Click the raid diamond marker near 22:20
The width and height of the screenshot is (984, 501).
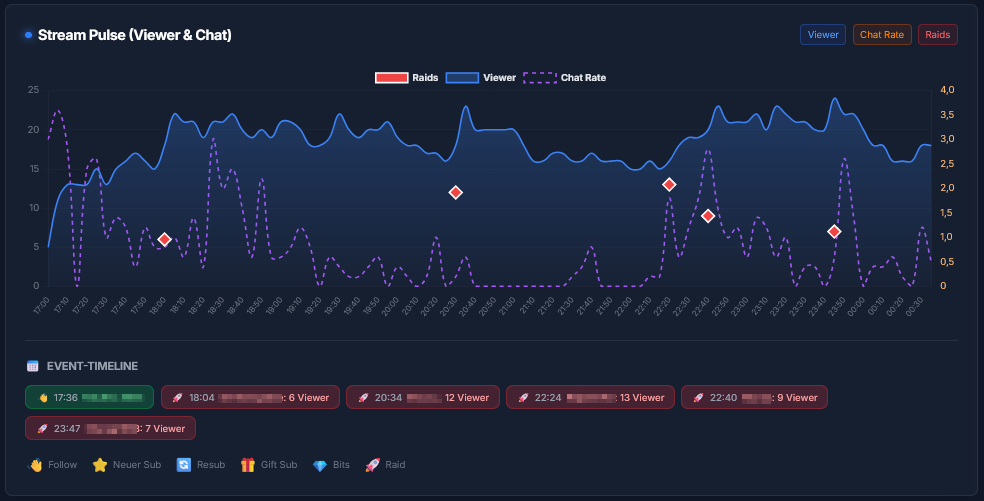pos(669,184)
